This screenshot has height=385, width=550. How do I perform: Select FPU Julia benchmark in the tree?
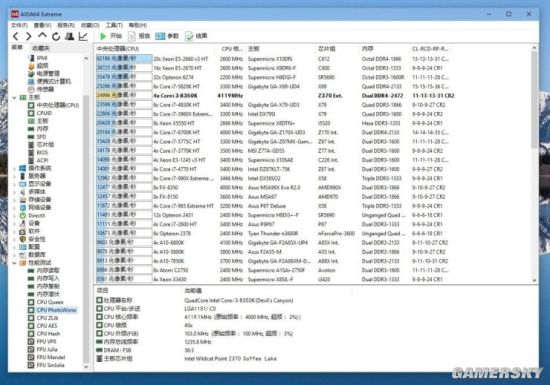47,349
